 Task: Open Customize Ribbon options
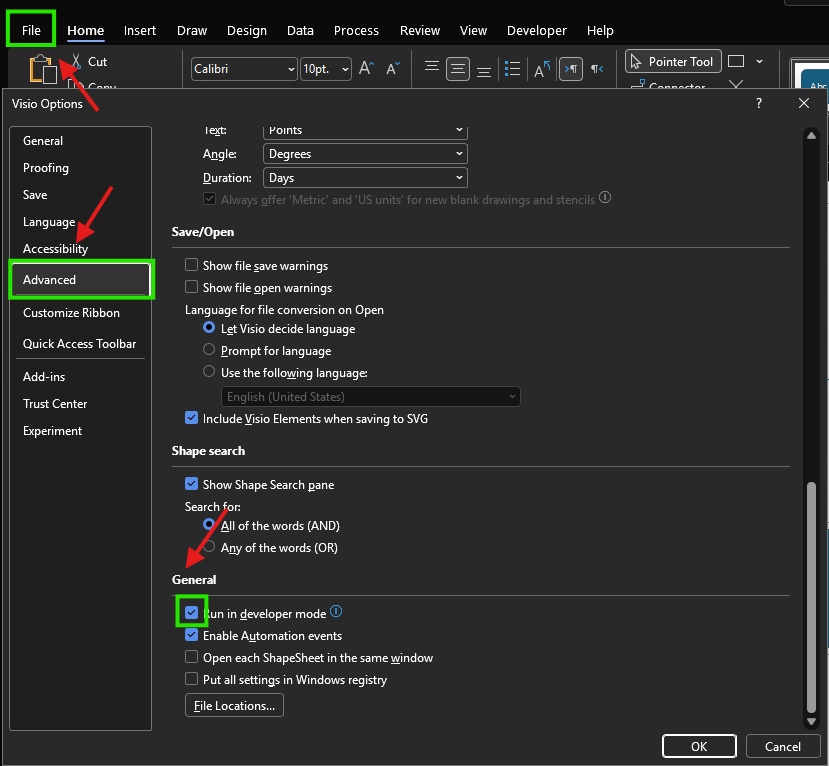[x=80, y=313]
